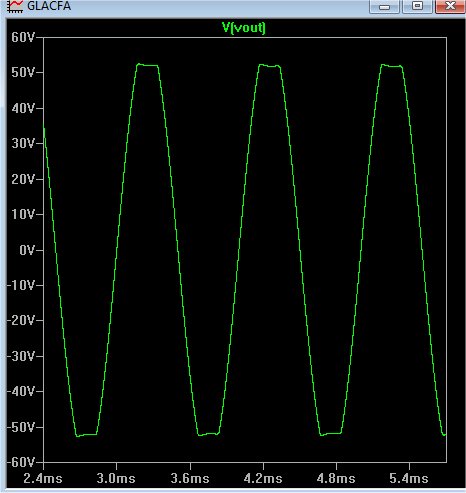The height and width of the screenshot is (493, 466).
Task: Click the 10V vertical axis label
Action: [23, 214]
